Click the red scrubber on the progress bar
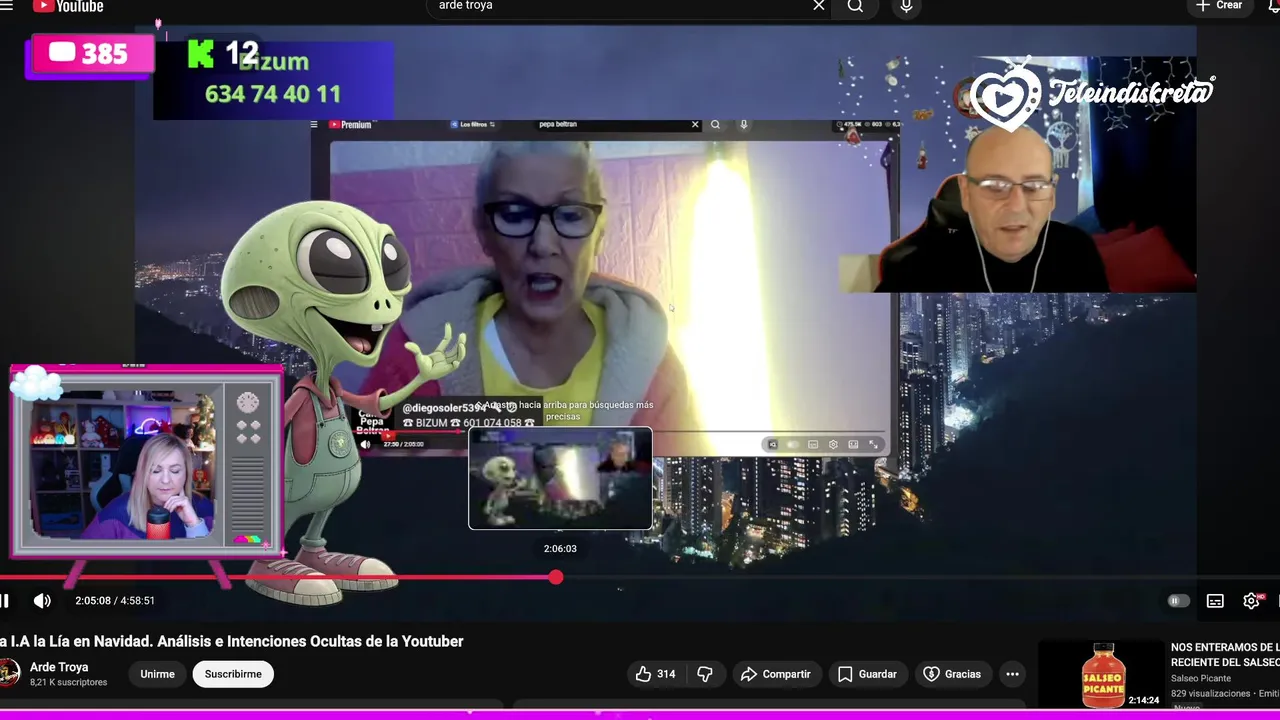The image size is (1280, 720). tap(556, 577)
